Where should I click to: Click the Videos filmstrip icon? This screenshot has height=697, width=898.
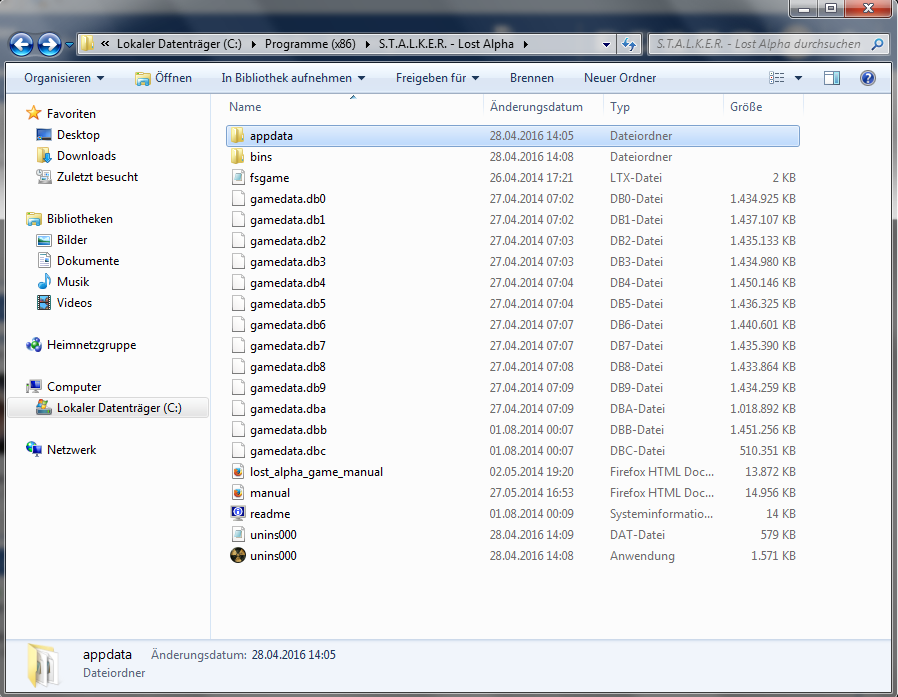(x=44, y=302)
